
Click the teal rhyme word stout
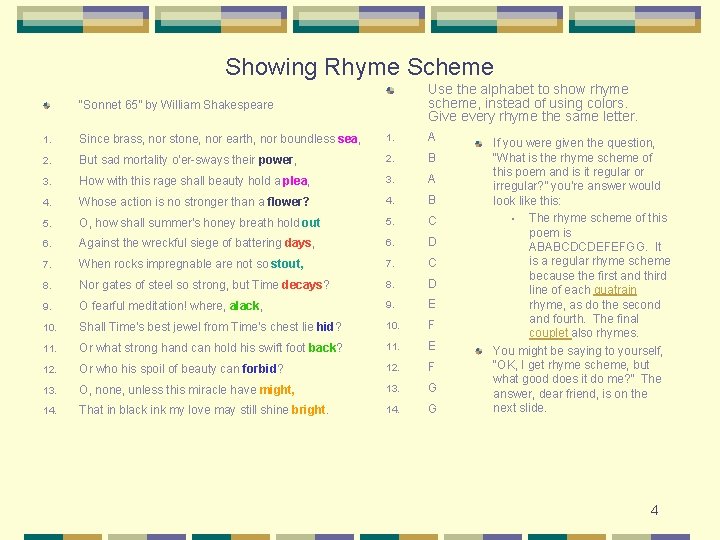coord(287,264)
